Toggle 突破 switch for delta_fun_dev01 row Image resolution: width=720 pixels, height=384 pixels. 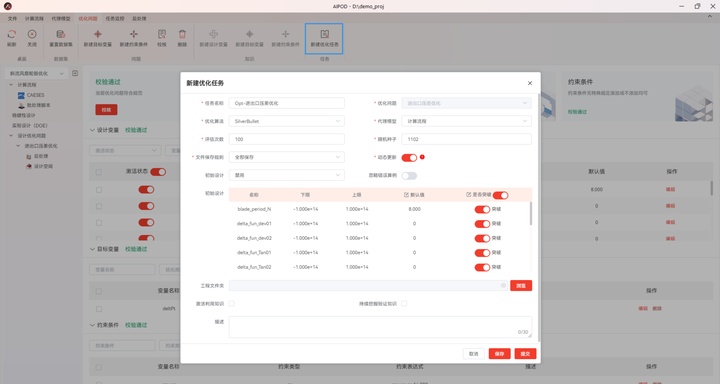tap(482, 224)
